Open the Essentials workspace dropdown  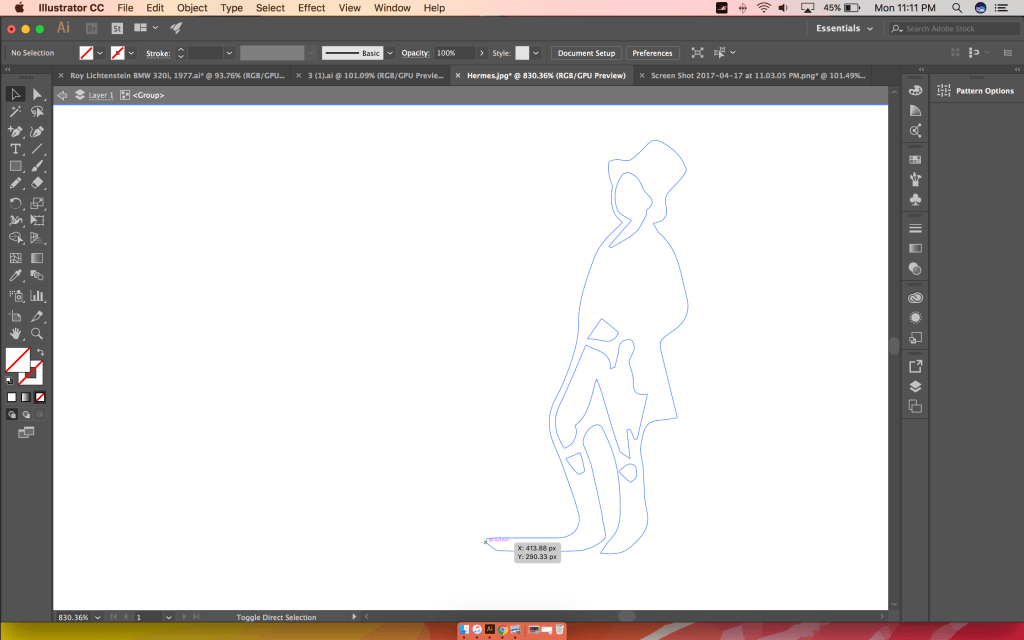tap(844, 29)
